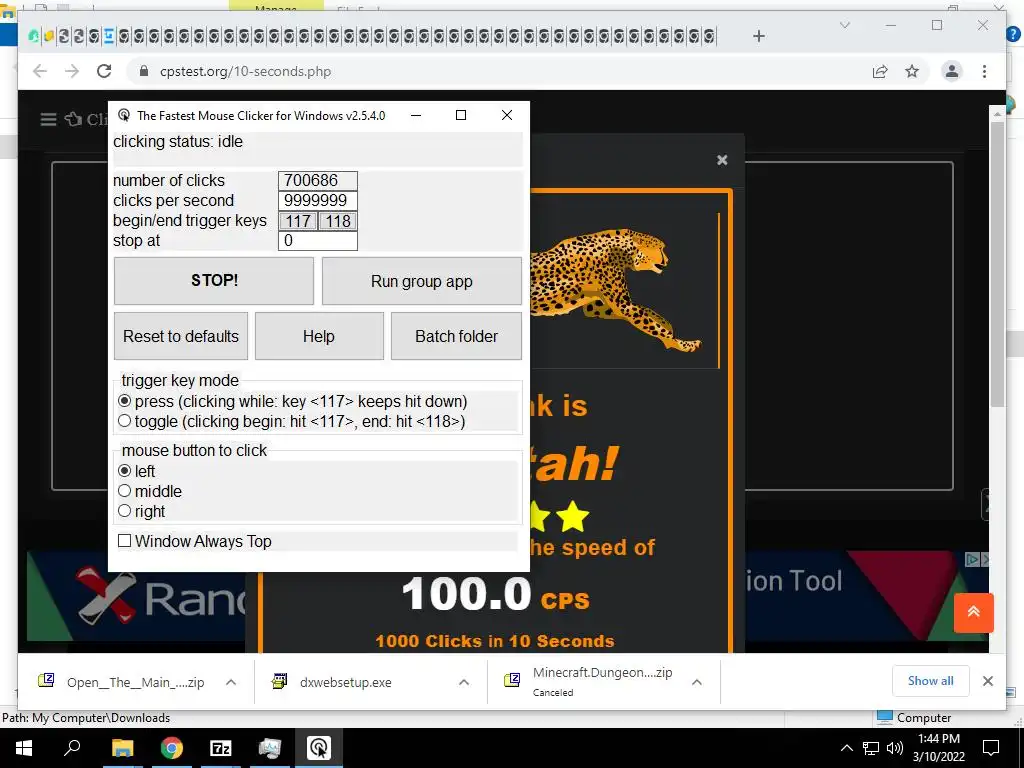Open volume control tray icon
The height and width of the screenshot is (768, 1024).
pos(895,748)
